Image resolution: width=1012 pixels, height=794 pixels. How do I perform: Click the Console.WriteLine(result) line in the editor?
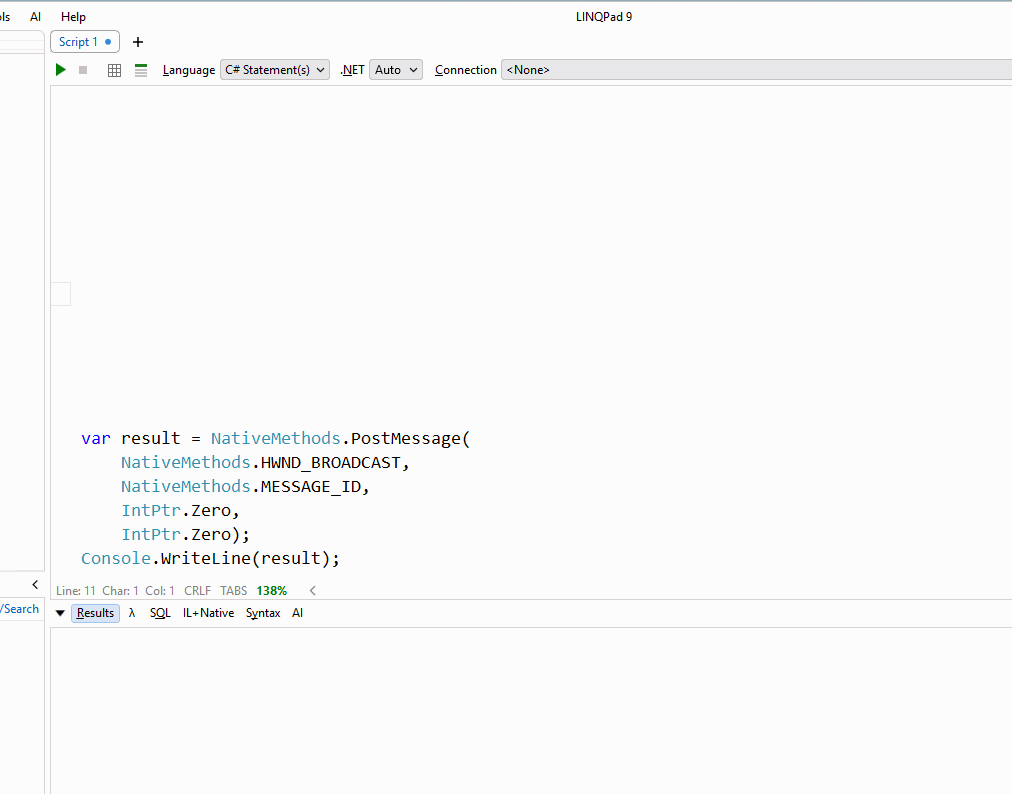pos(210,558)
